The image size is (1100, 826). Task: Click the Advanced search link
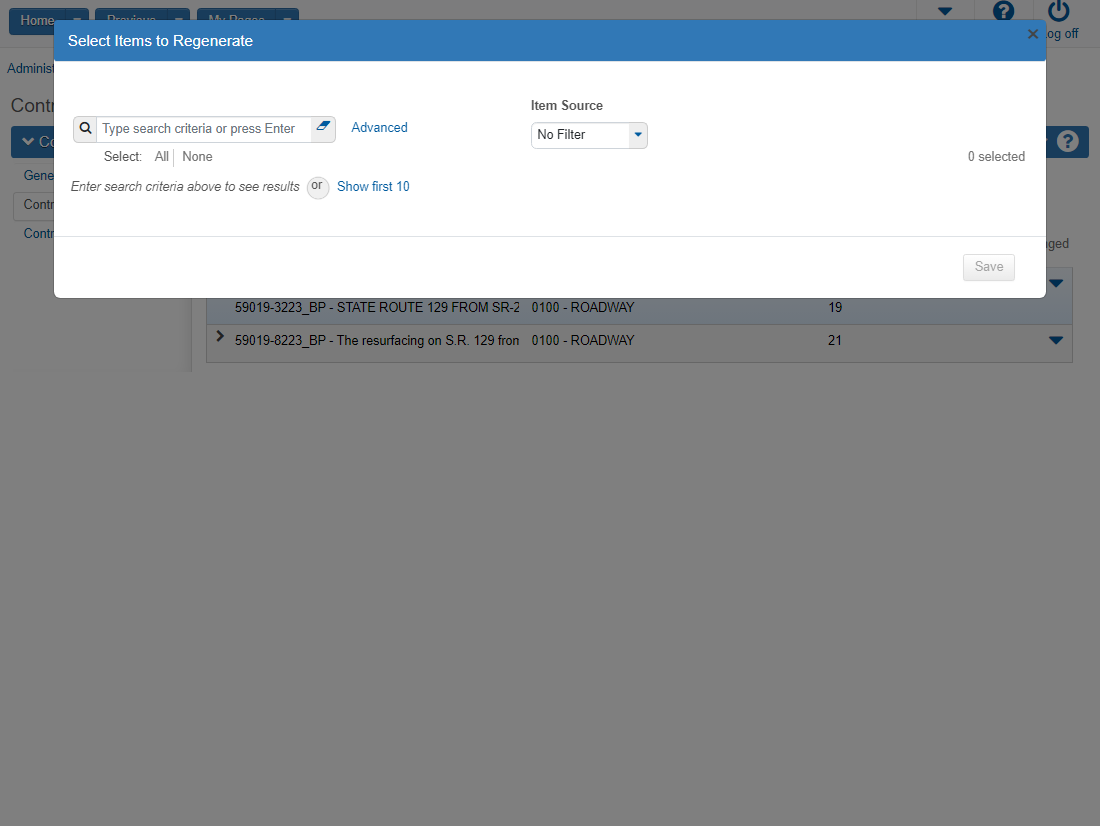tap(379, 128)
